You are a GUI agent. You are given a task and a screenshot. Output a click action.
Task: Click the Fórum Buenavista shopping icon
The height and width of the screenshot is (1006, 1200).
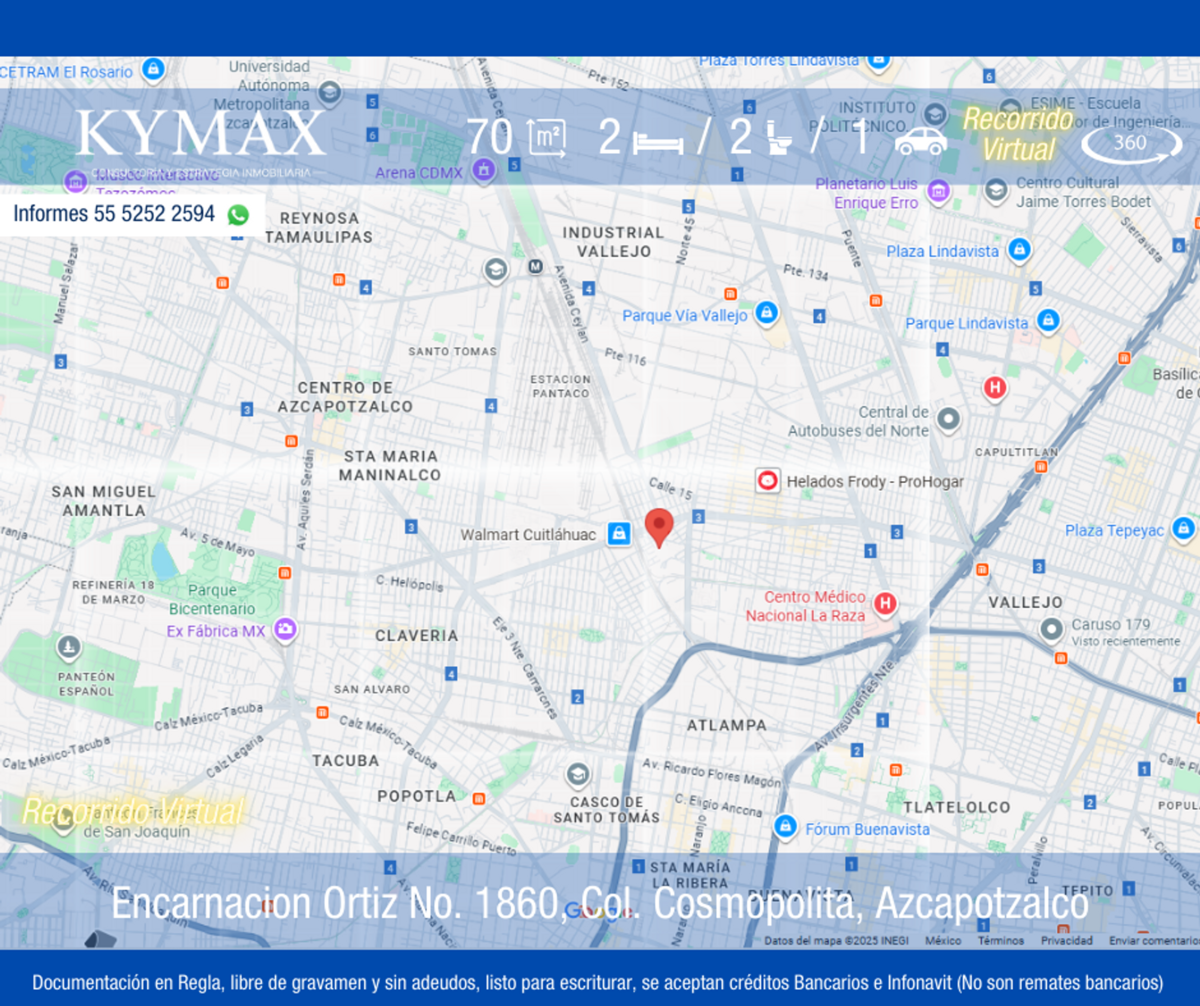pos(786,827)
